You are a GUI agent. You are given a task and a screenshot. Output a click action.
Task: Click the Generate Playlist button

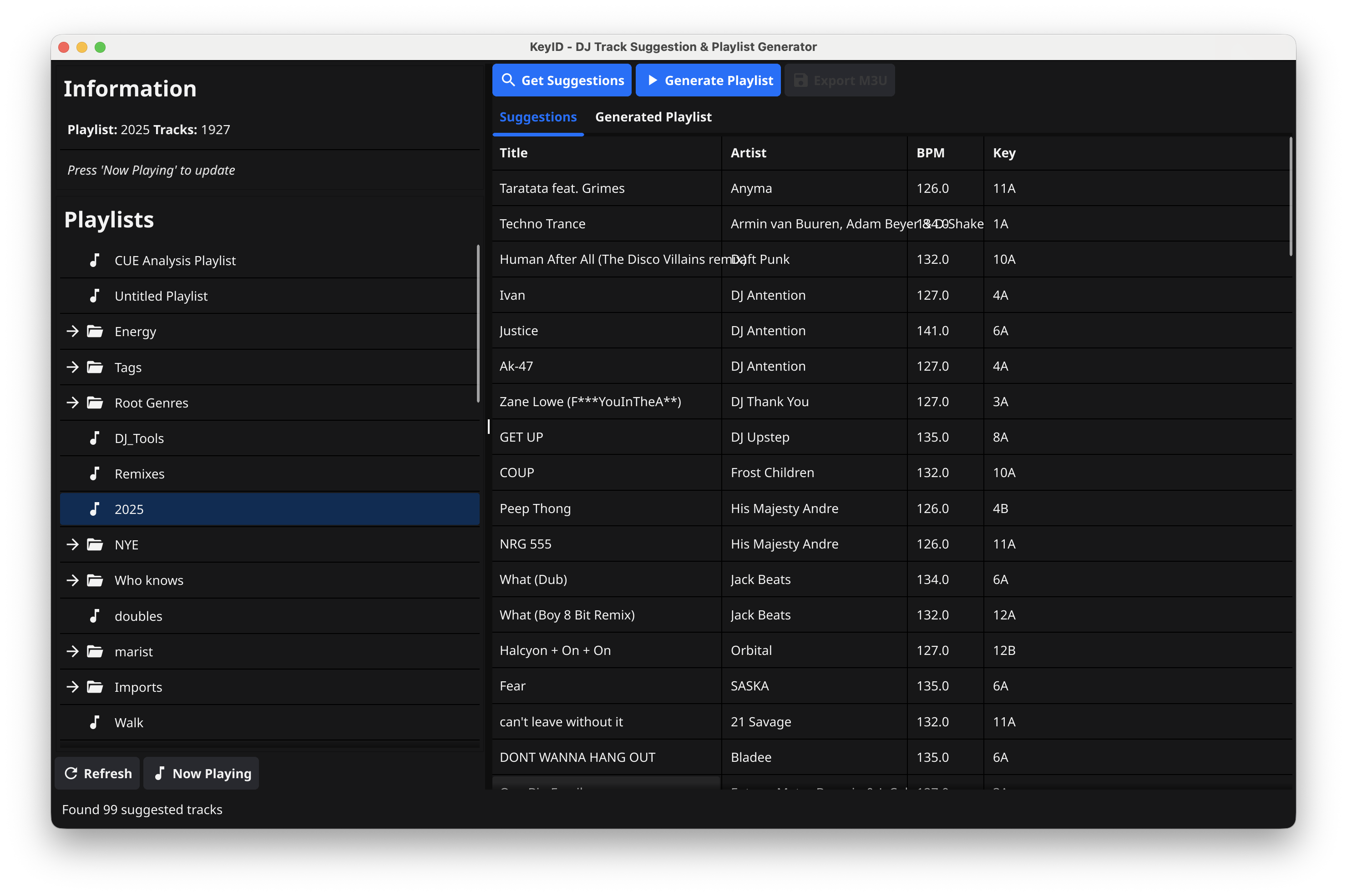(708, 80)
